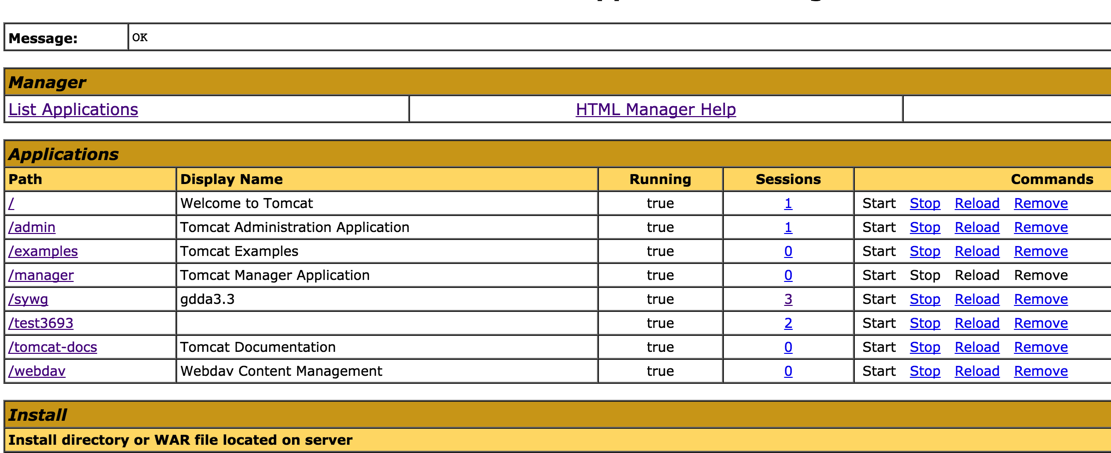
Task: Remove the Tomcat Examples application
Action: pyautogui.click(x=1041, y=251)
